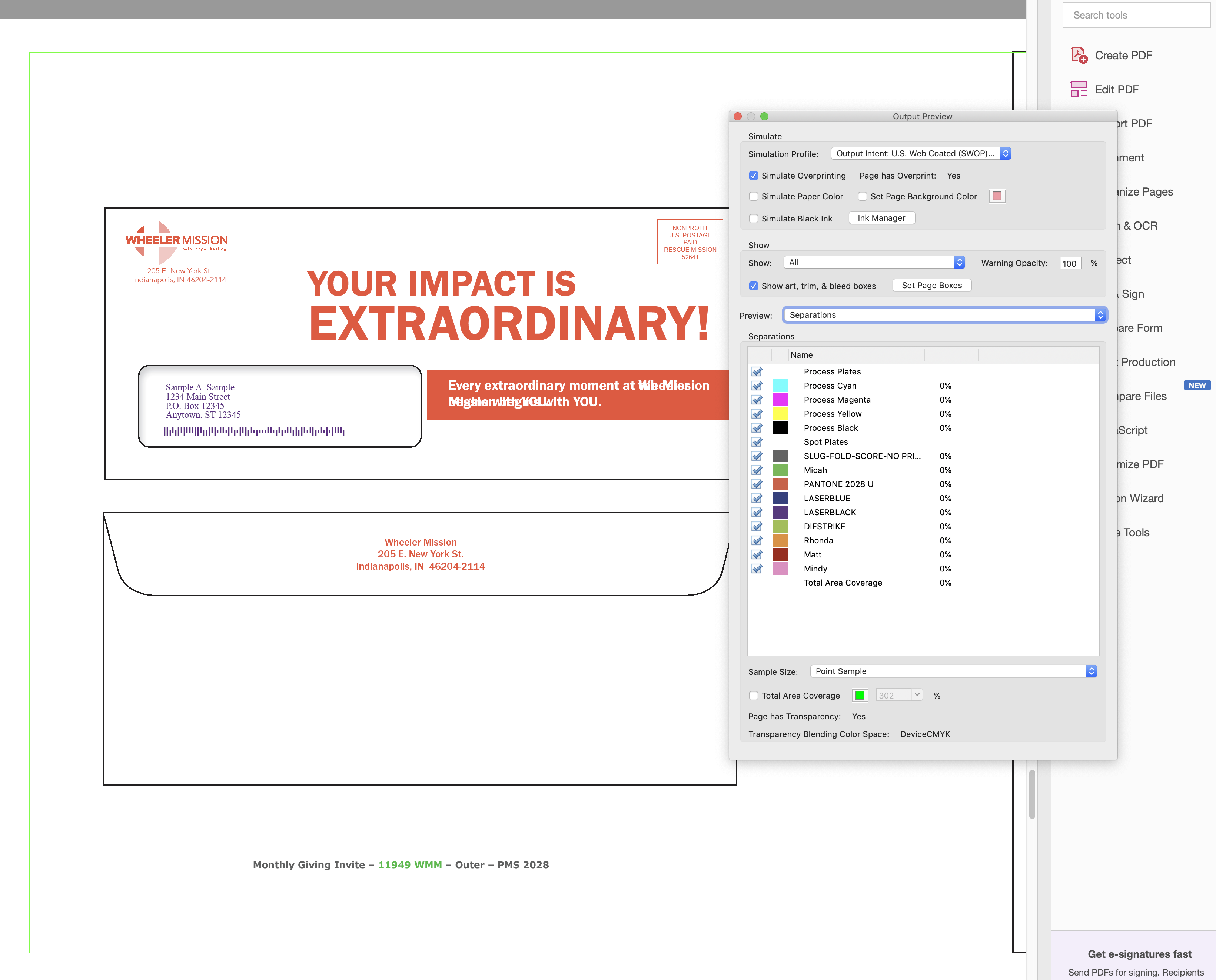Viewport: 1216px width, 980px height.
Task: Click the PANTONE 2028 U color swatch
Action: (x=780, y=484)
